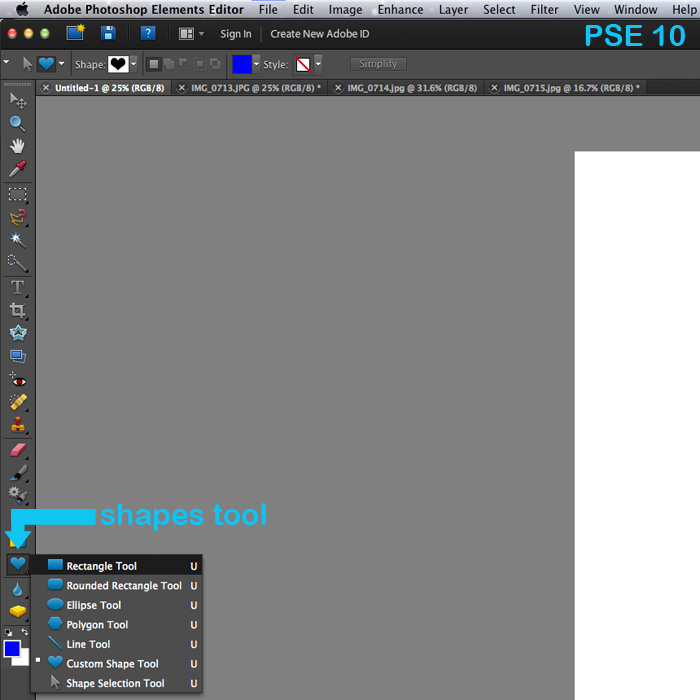The width and height of the screenshot is (700, 700).
Task: Click the Shape Selection arrow in options bar
Action: click(x=28, y=64)
